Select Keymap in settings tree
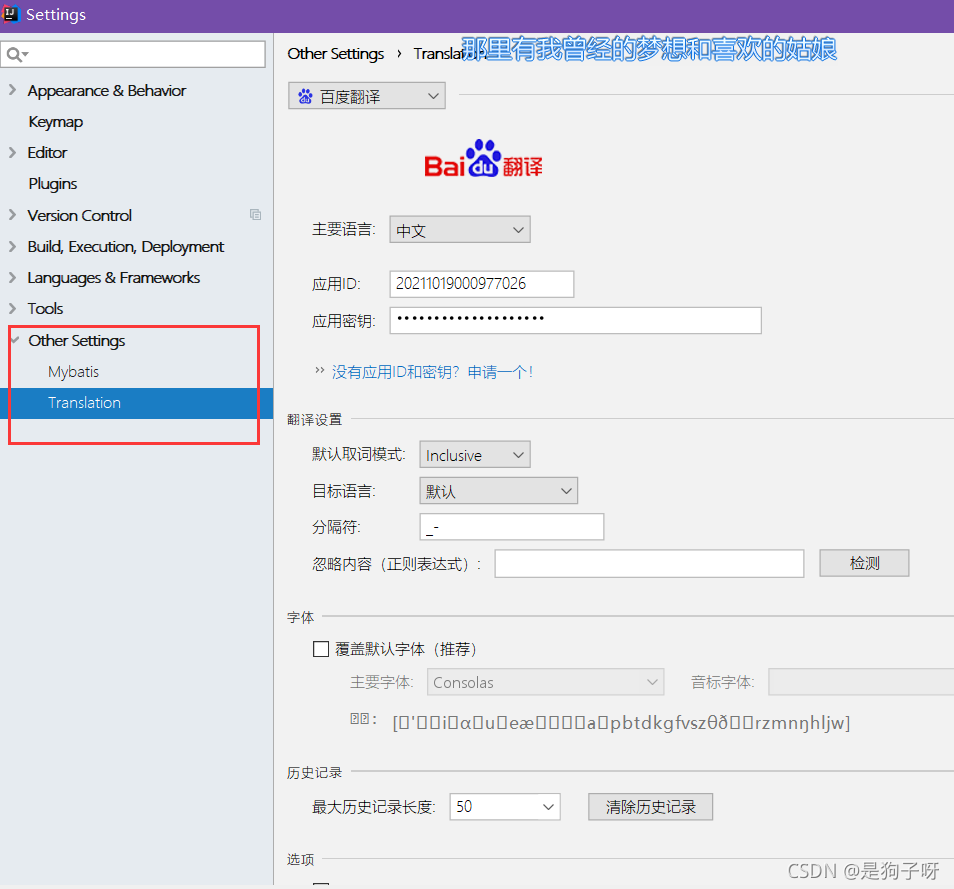Viewport: 954px width, 889px height. coord(55,122)
